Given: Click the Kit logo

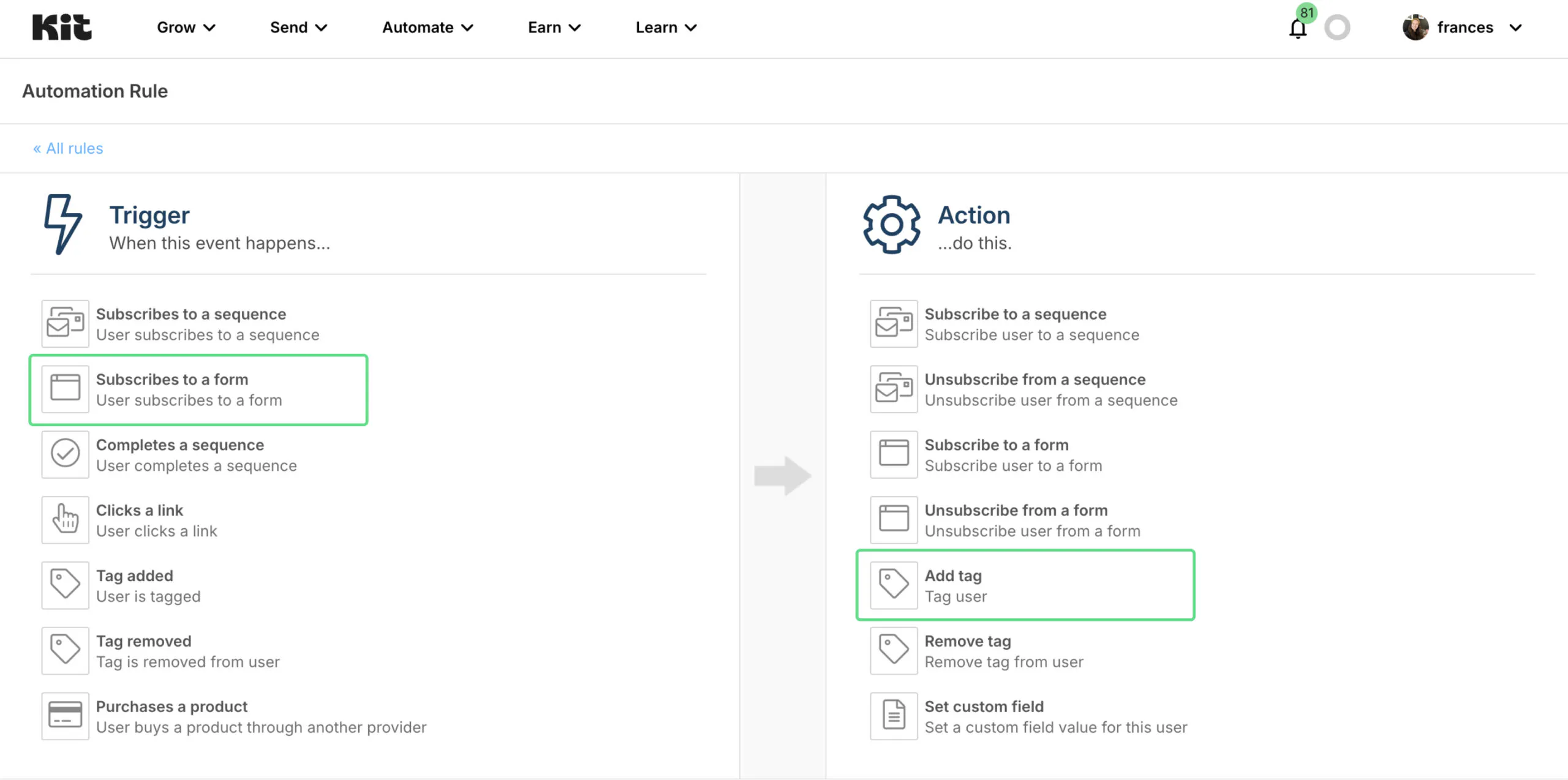Looking at the screenshot, I should [62, 28].
